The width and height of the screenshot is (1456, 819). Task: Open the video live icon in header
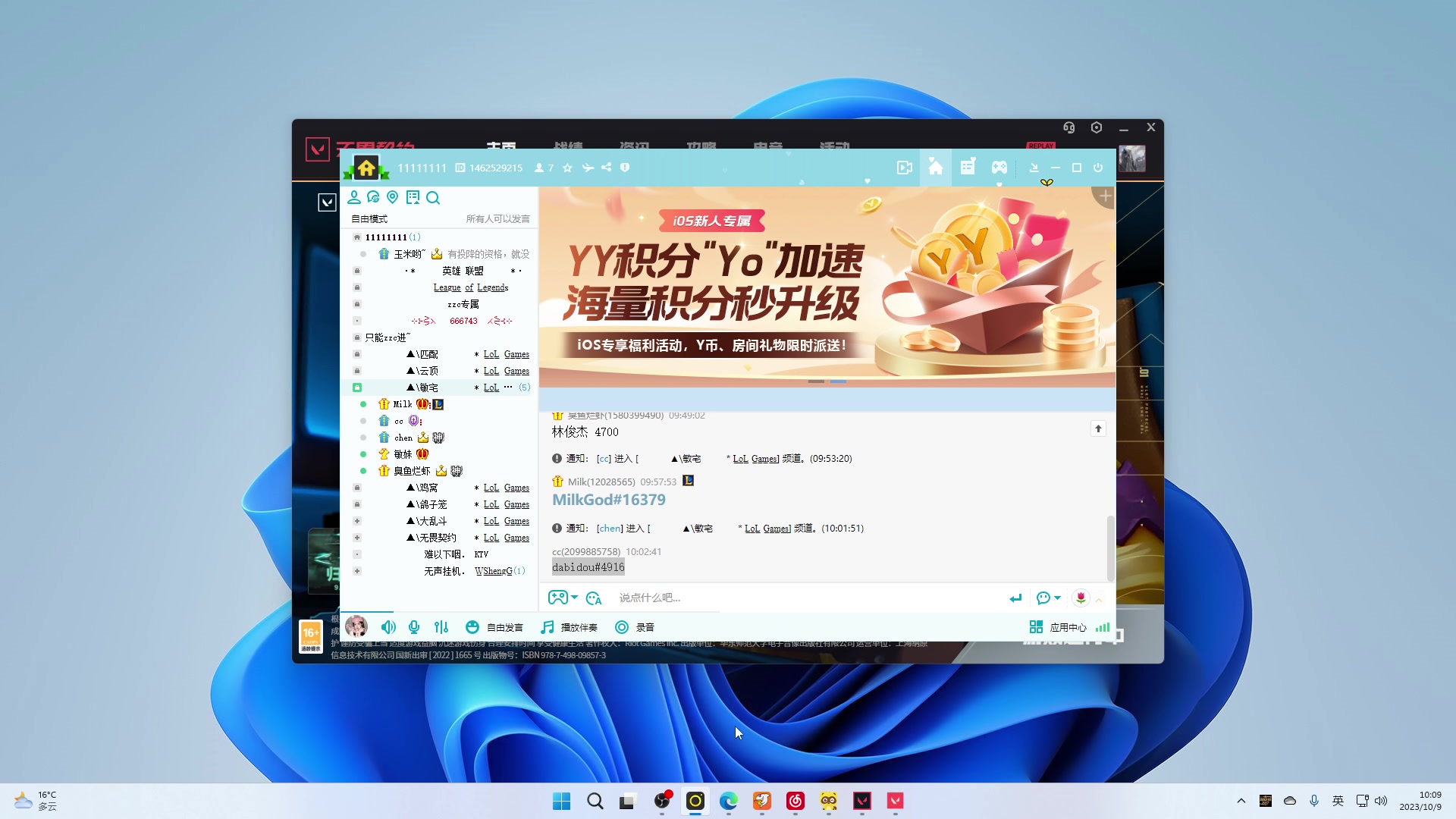pos(904,168)
